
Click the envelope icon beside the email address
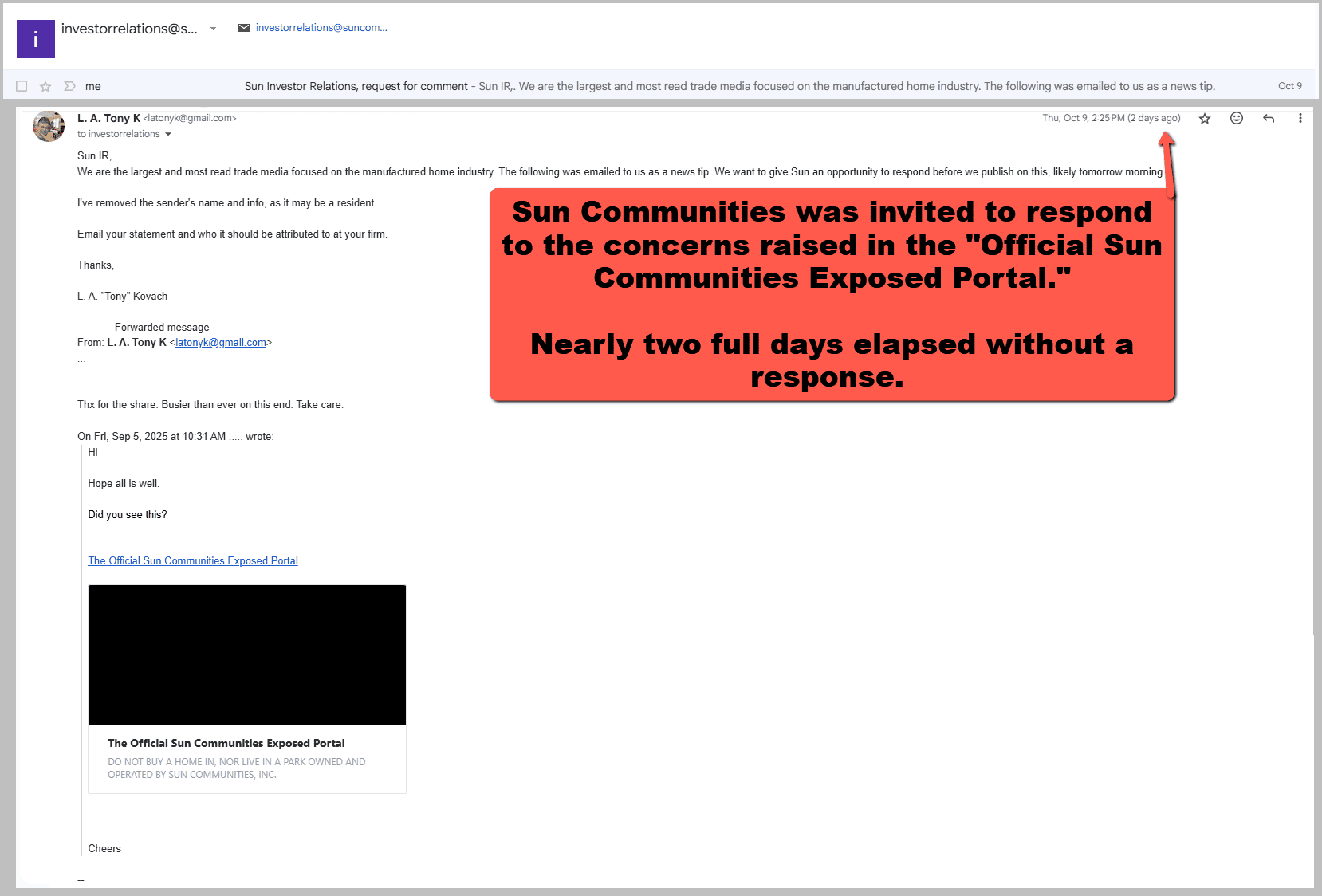tap(244, 28)
